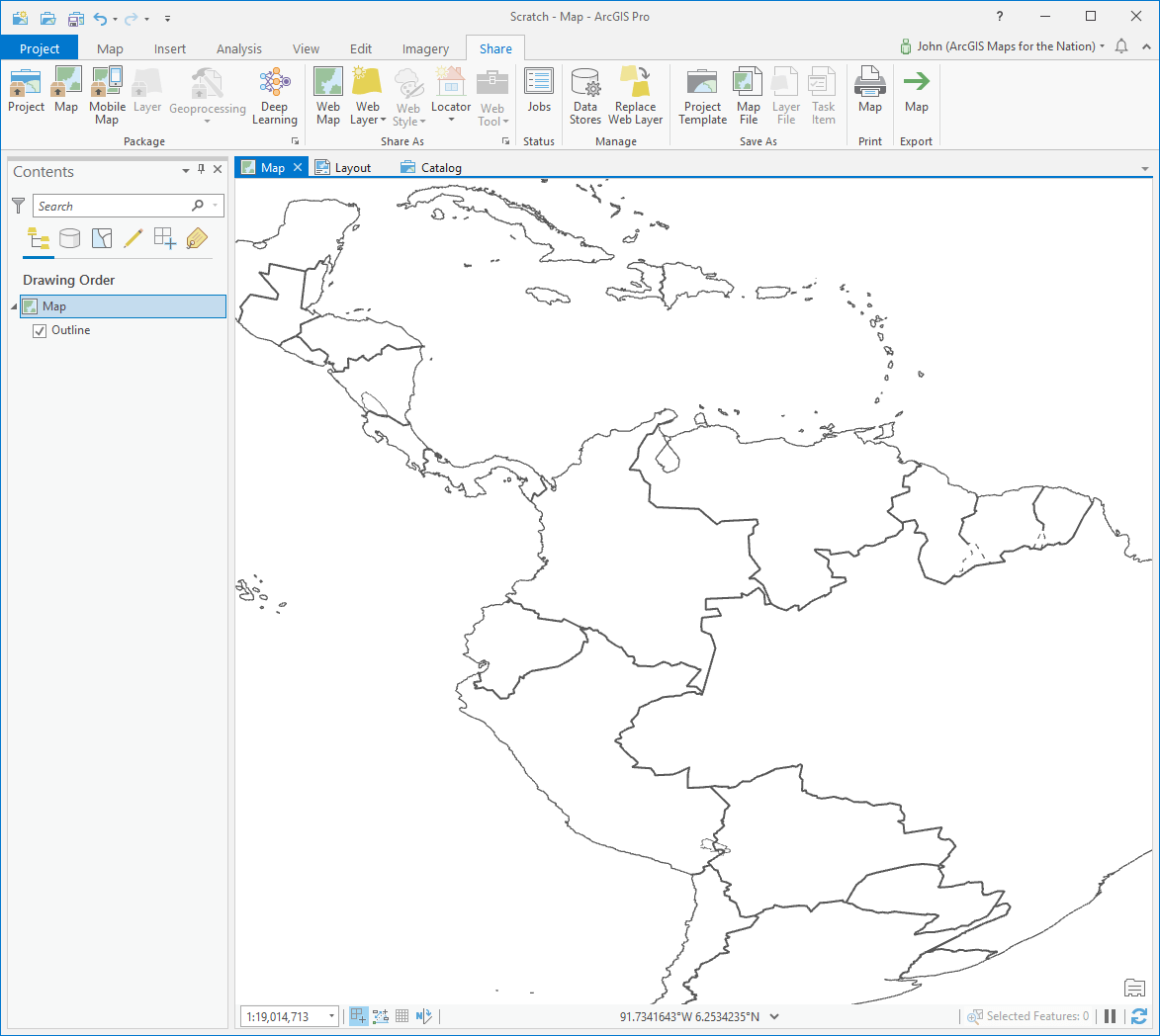This screenshot has width=1160, height=1036.
Task: Select List By Labeling icon
Action: click(x=197, y=238)
